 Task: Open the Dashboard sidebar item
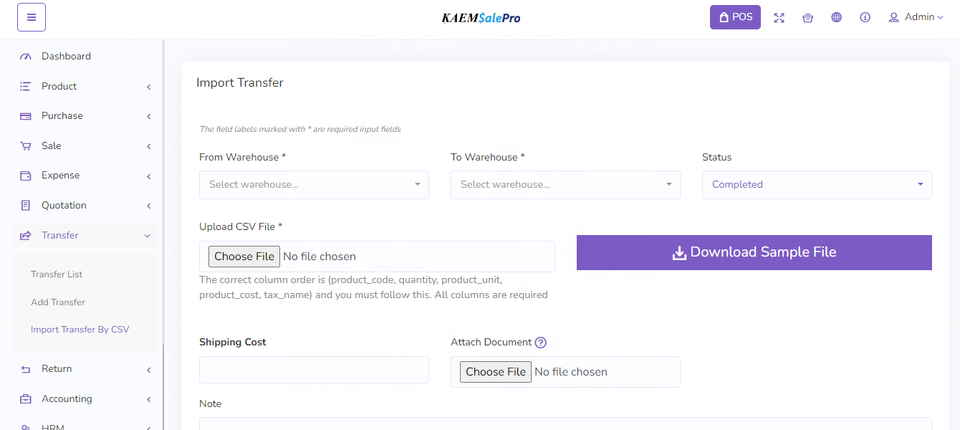point(66,56)
